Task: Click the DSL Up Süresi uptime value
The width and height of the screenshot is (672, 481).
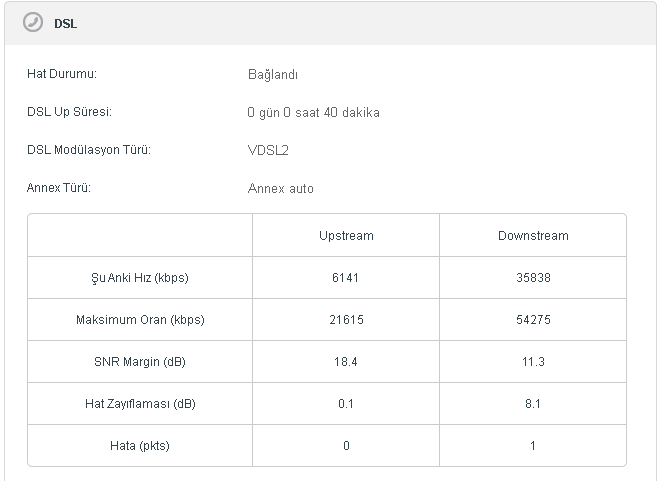Action: click(x=313, y=112)
